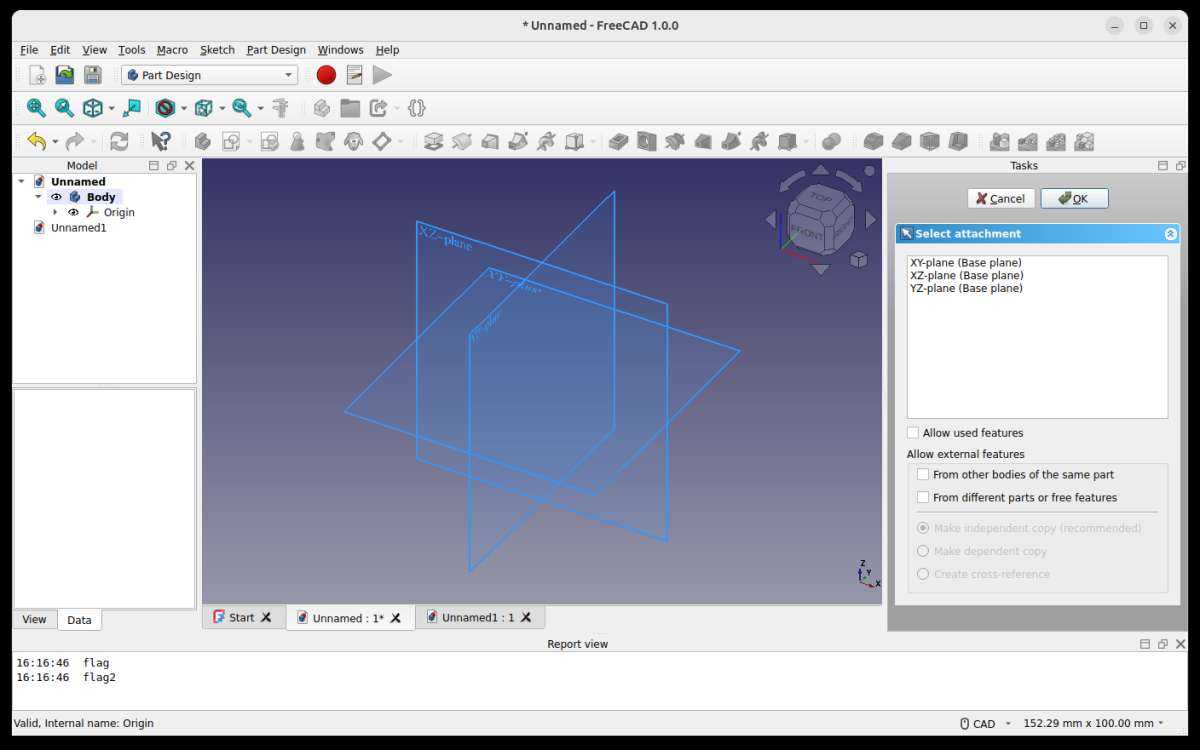Create a new document with toolbar icon

[37, 75]
